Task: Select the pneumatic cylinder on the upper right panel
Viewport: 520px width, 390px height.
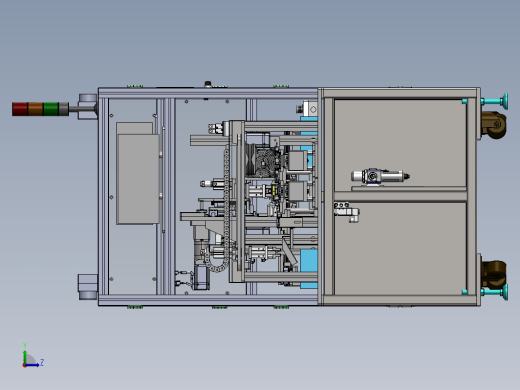Action: tap(380, 176)
